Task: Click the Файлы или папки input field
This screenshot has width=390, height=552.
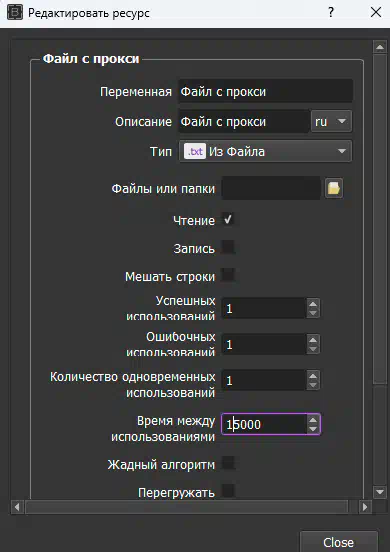Action: tap(271, 188)
